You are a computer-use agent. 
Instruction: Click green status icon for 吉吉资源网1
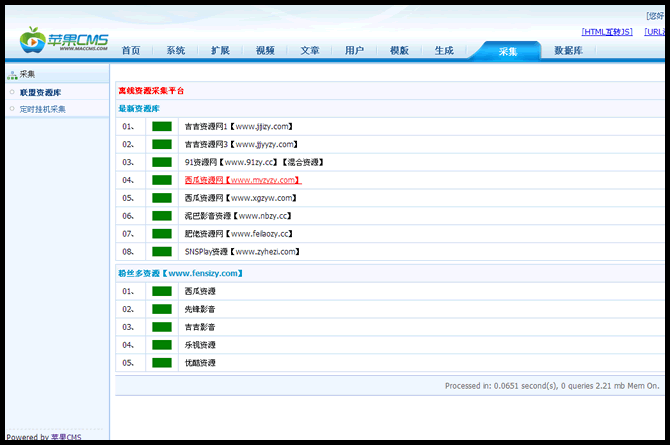pyautogui.click(x=161, y=127)
